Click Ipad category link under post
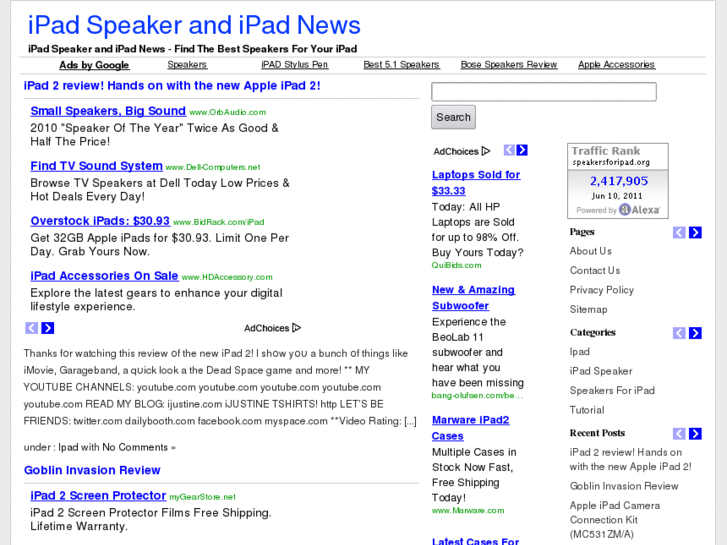The width and height of the screenshot is (727, 545). 68,448
